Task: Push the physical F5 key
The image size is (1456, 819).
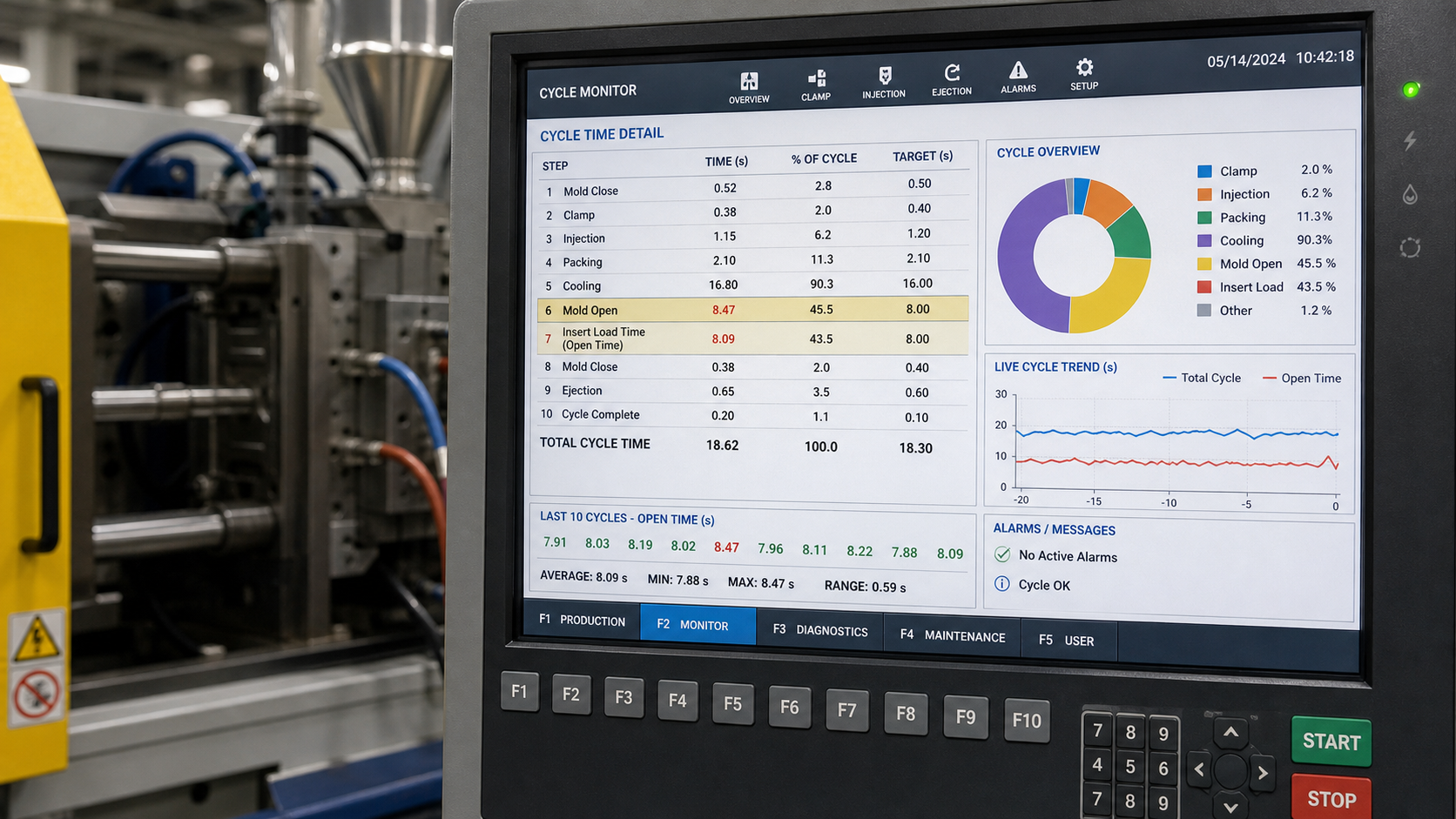Action: pyautogui.click(x=732, y=704)
